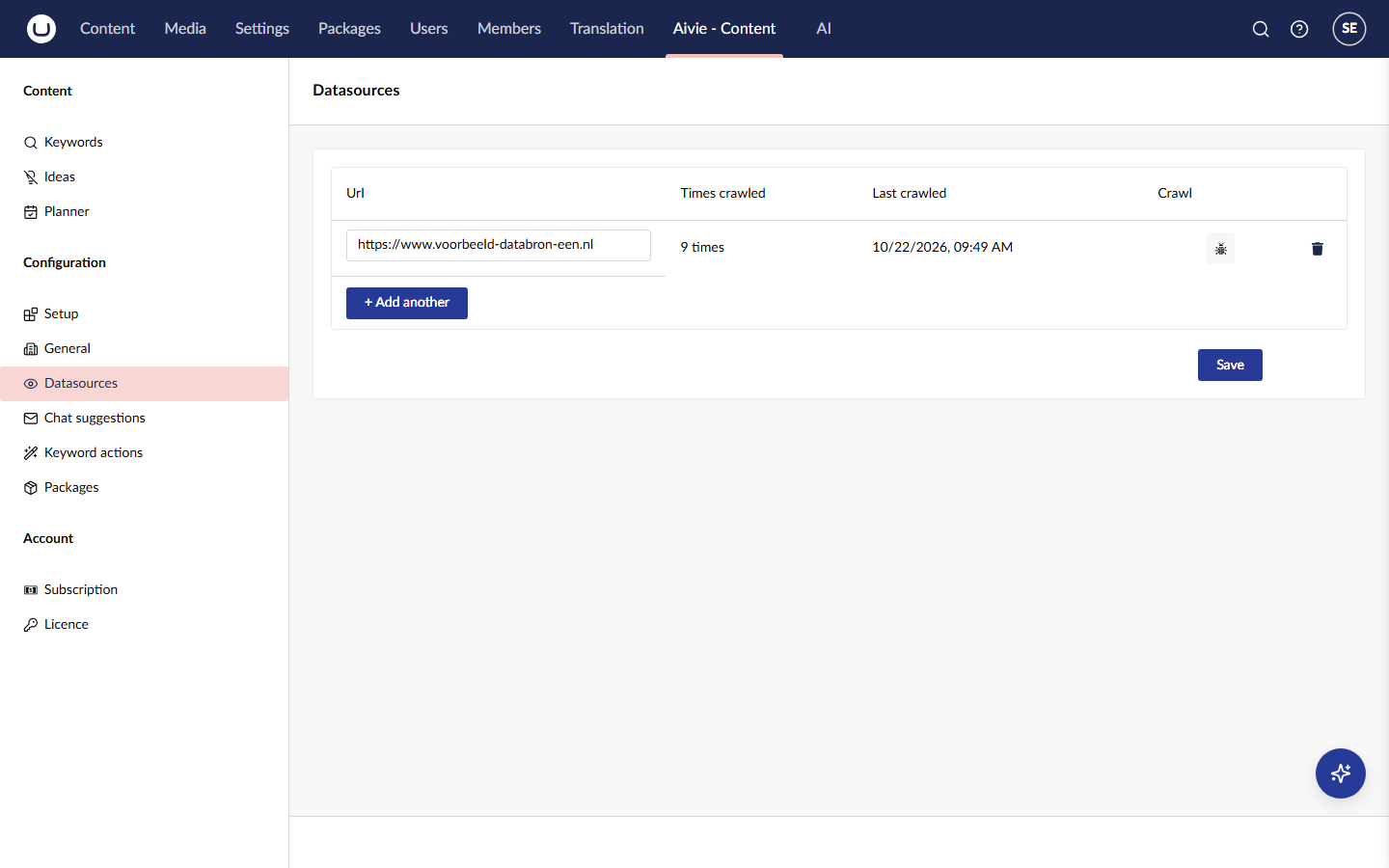
Task: Open Subscription account page
Action: pyautogui.click(x=145, y=589)
